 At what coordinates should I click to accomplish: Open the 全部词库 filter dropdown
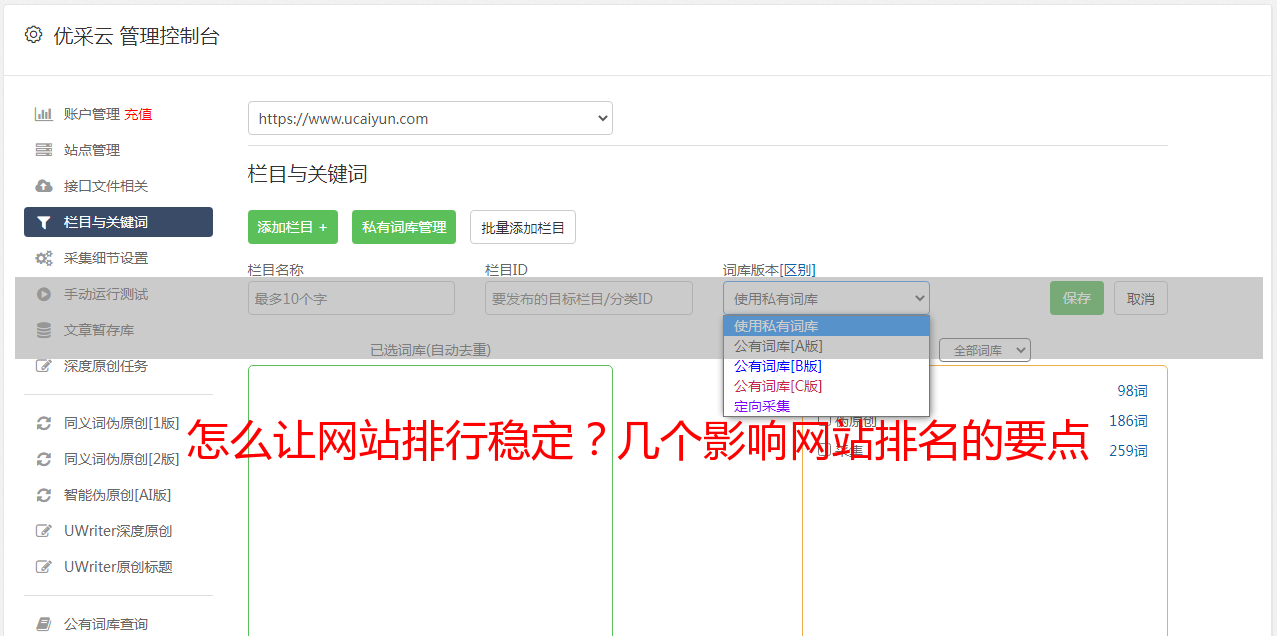(x=985, y=350)
